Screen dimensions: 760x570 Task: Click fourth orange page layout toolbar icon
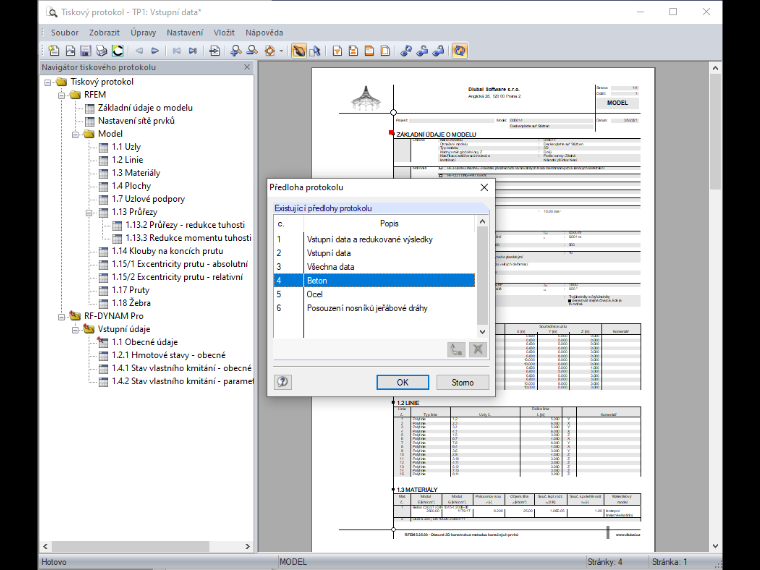coord(385,50)
